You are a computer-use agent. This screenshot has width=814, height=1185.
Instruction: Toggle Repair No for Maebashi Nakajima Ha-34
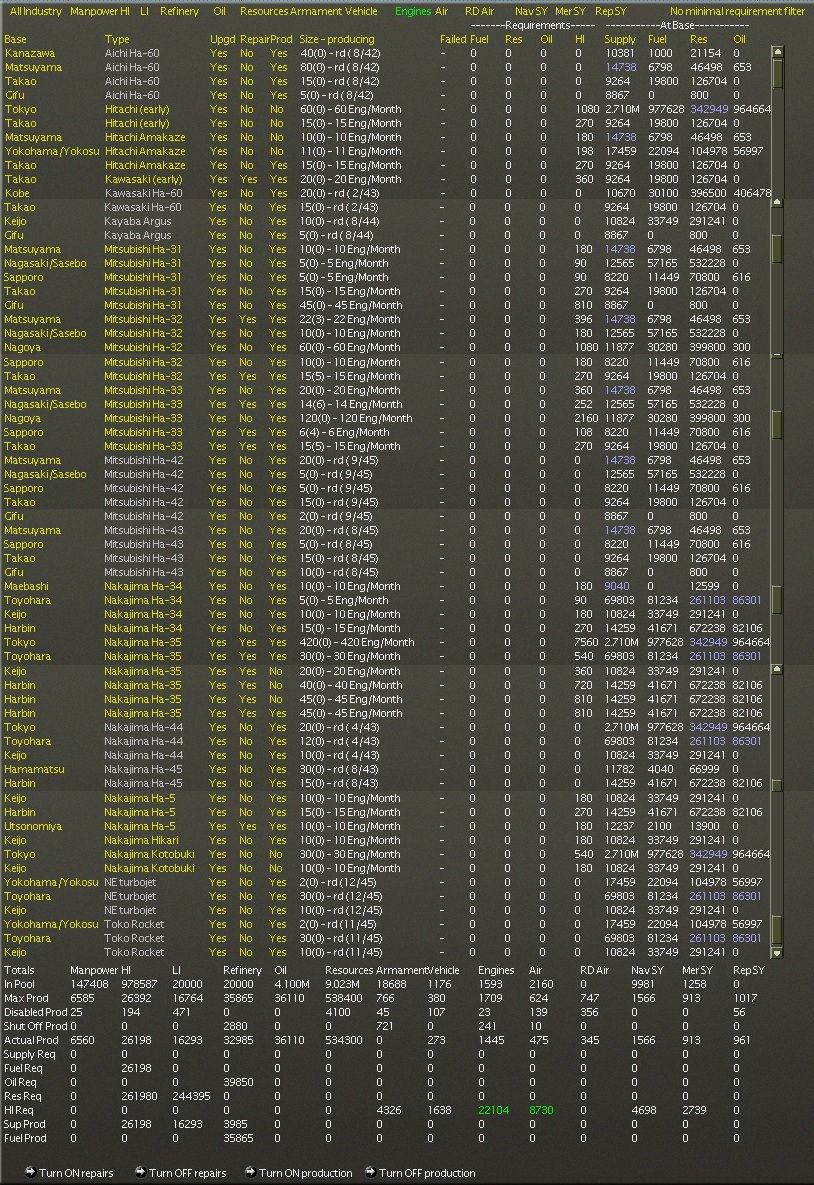(246, 586)
